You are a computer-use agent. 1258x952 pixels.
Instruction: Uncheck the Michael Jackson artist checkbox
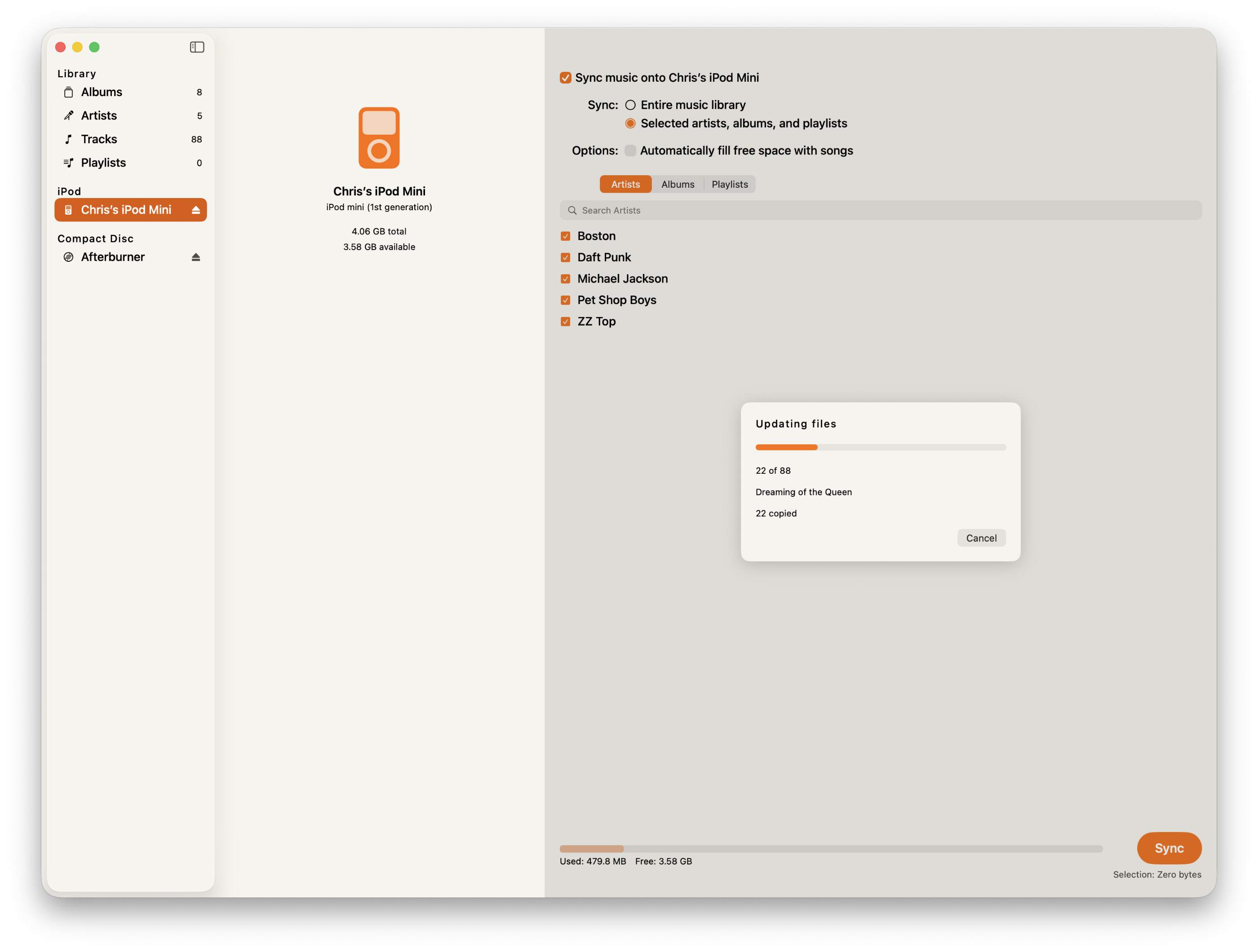click(x=565, y=279)
